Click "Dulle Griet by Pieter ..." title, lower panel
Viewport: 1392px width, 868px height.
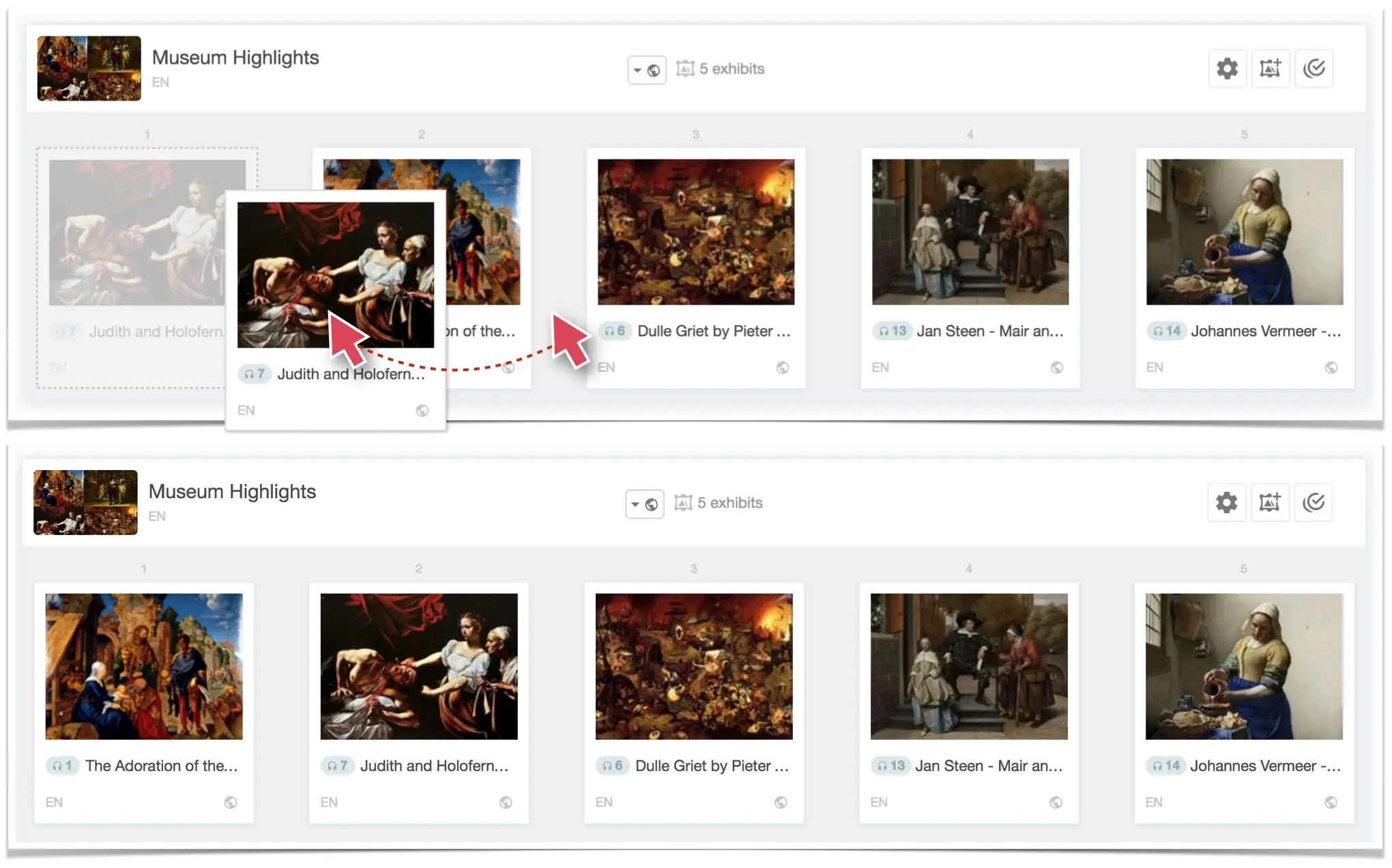pos(712,766)
